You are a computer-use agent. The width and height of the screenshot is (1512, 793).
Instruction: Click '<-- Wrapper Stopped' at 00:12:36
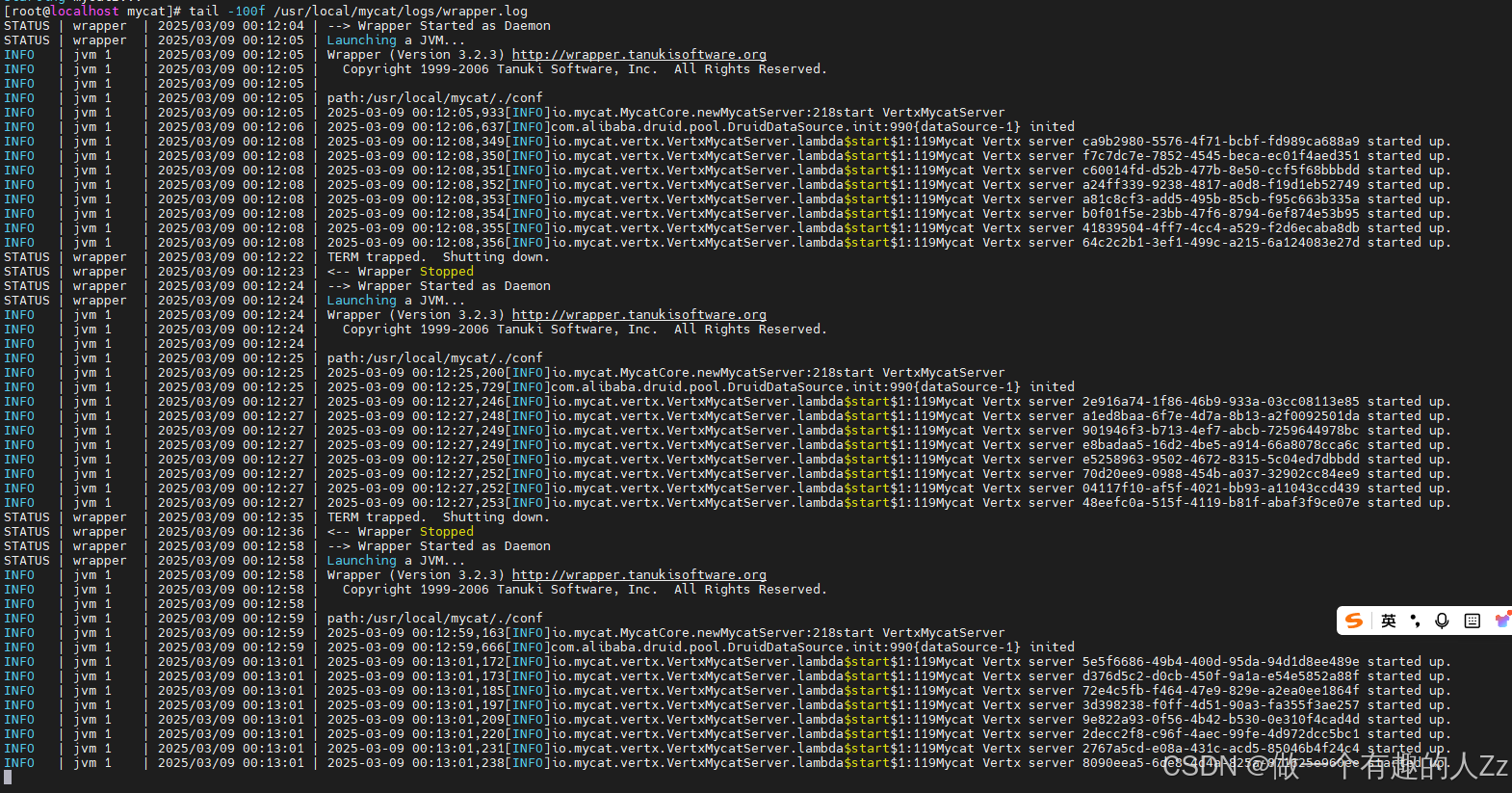pyautogui.click(x=400, y=532)
